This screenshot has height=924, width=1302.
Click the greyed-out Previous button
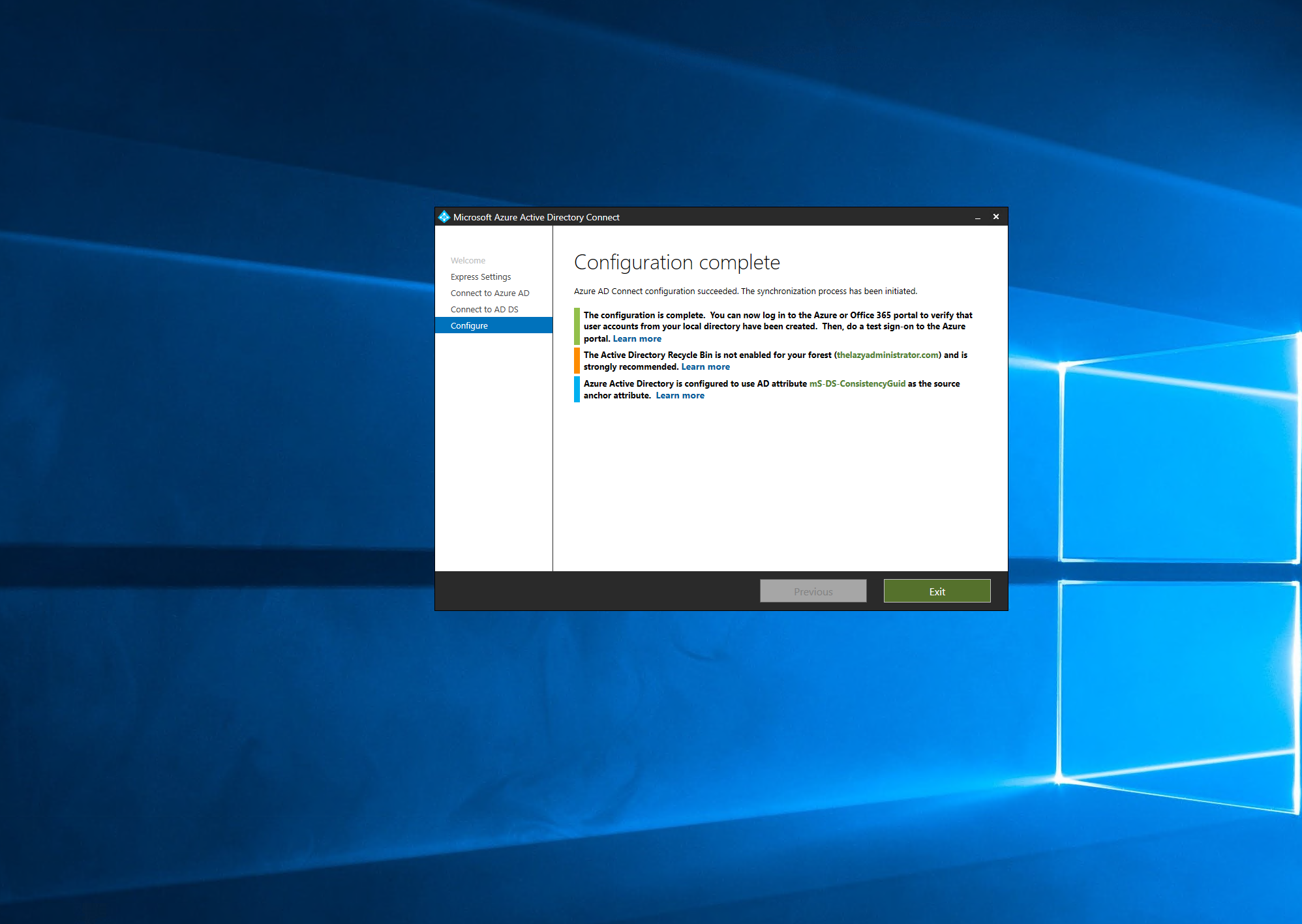[x=813, y=591]
